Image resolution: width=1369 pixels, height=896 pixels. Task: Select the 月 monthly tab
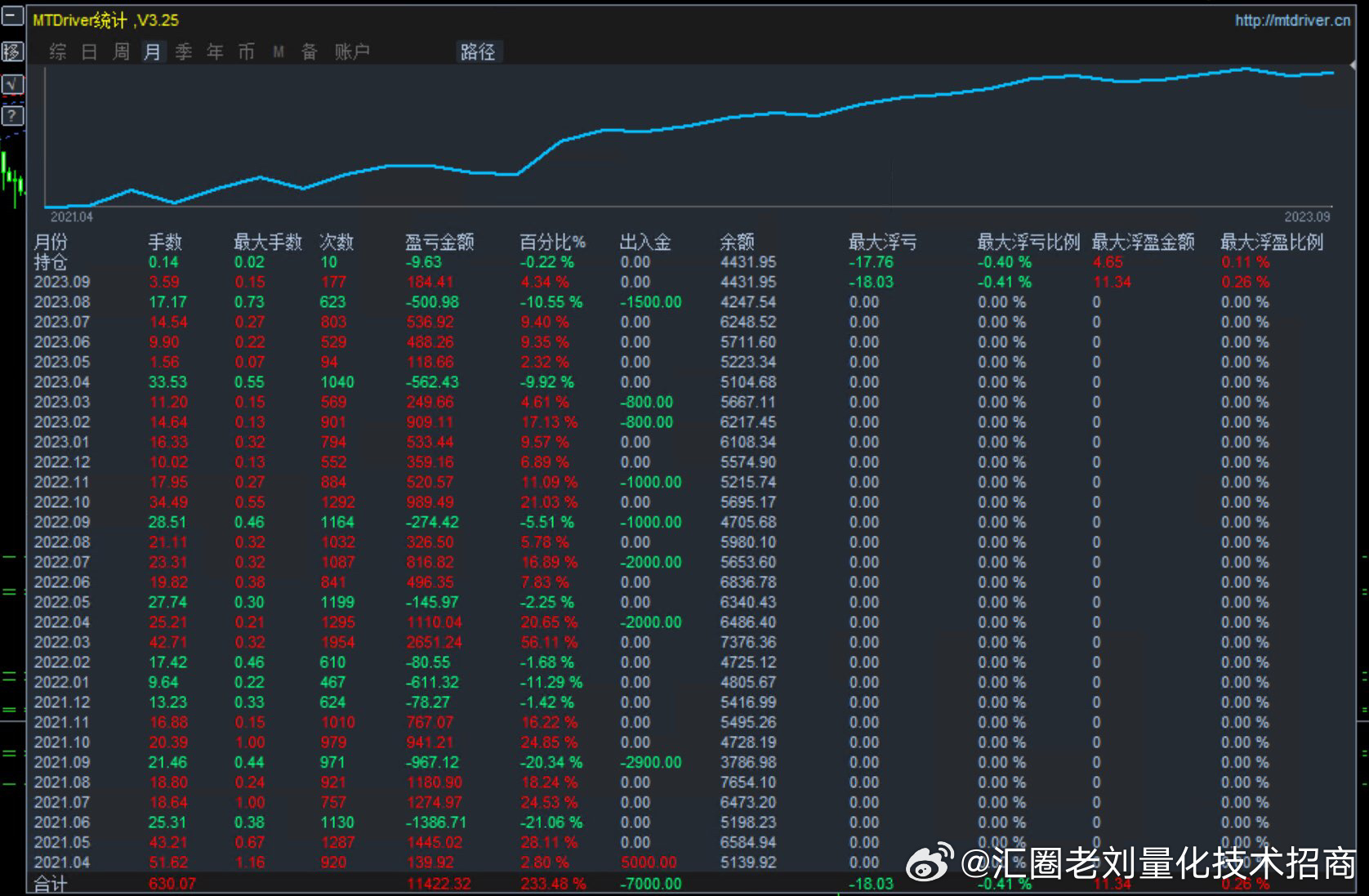coord(153,52)
